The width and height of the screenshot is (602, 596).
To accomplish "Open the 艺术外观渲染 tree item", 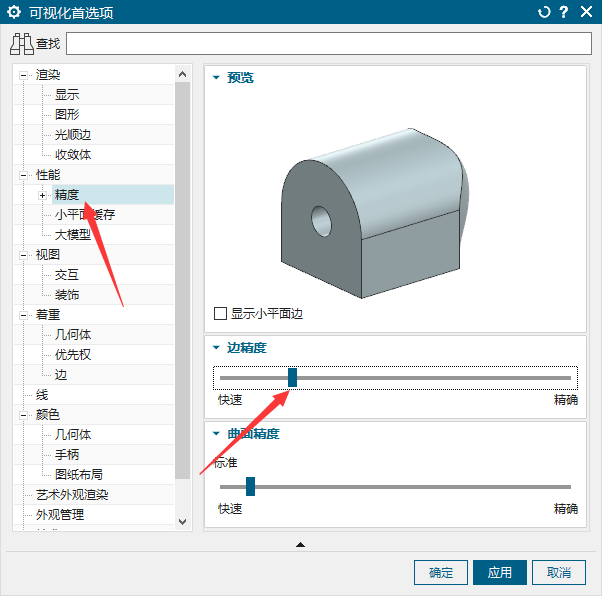I will (x=71, y=495).
